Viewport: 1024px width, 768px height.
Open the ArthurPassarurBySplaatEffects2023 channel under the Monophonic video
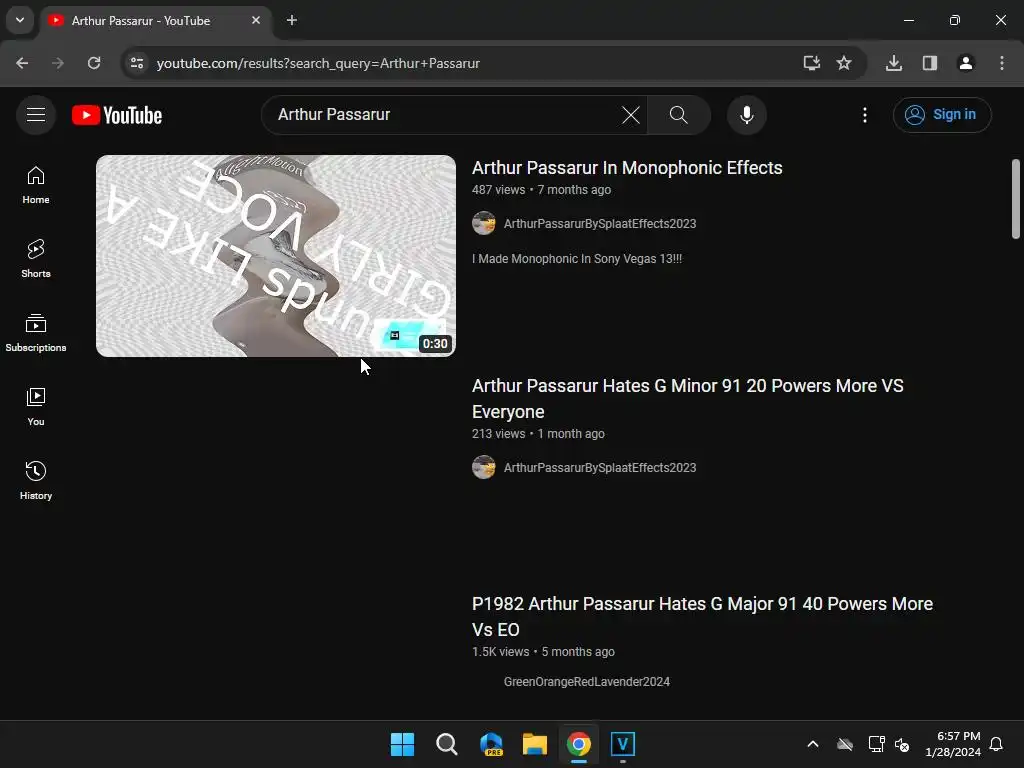coord(600,223)
